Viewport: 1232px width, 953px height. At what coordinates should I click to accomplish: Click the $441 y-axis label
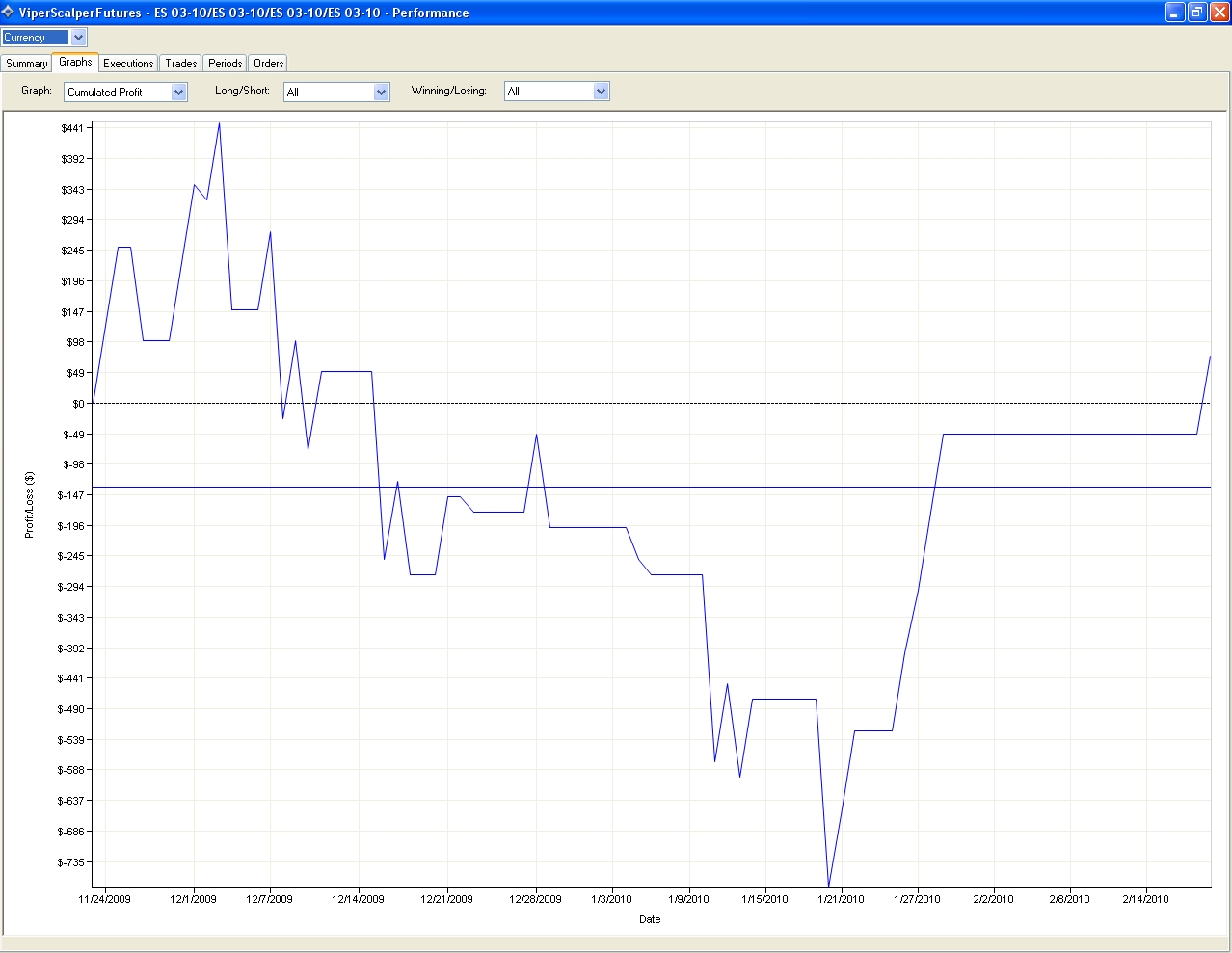[x=73, y=128]
